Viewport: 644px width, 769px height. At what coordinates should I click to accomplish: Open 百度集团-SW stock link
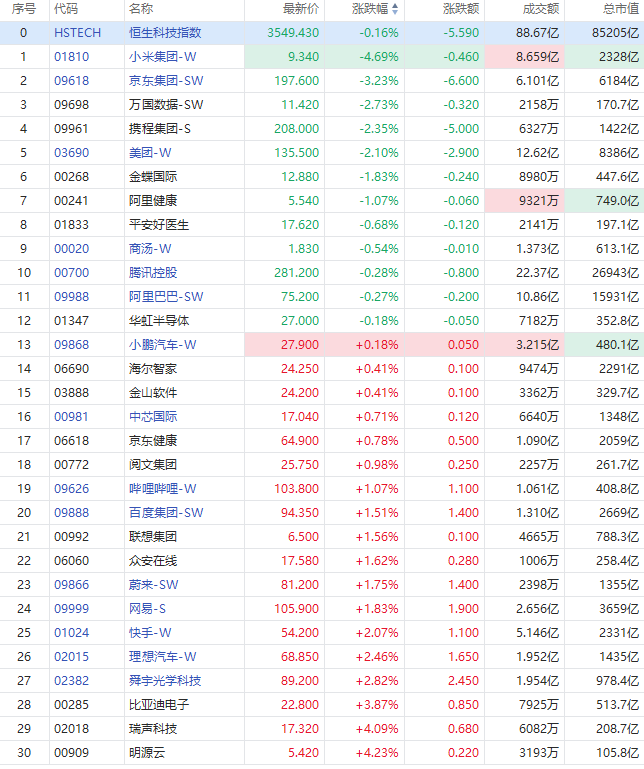166,513
